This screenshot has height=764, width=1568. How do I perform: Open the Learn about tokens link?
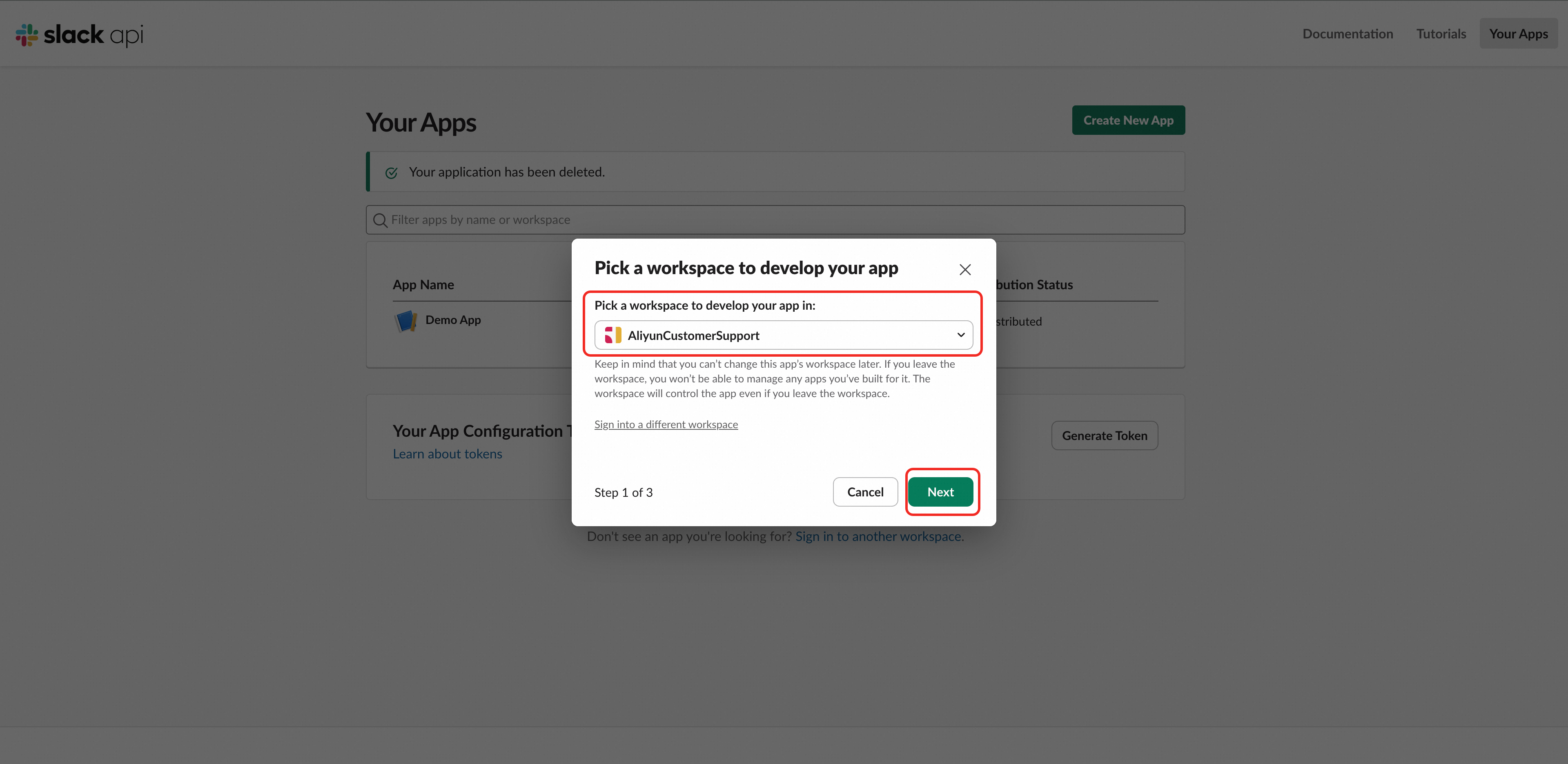pyautogui.click(x=448, y=454)
